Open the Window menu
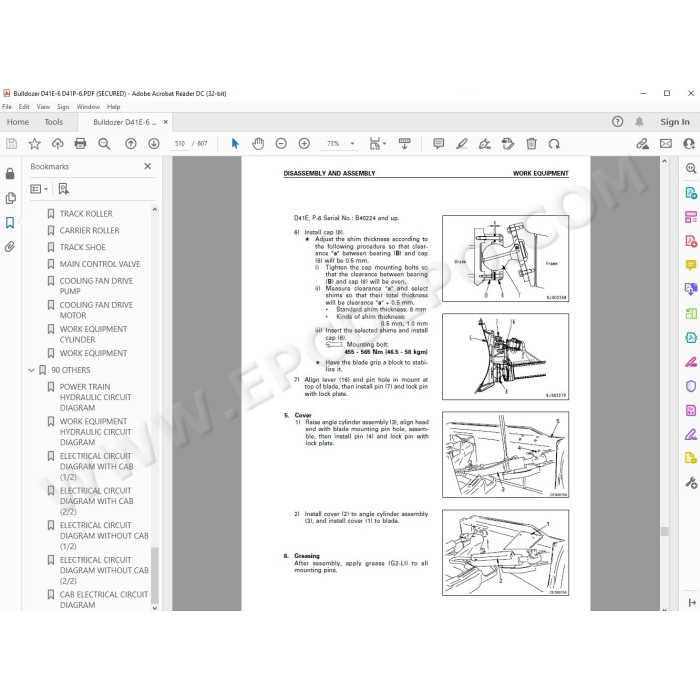Image resolution: width=700 pixels, height=700 pixels. 88,107
